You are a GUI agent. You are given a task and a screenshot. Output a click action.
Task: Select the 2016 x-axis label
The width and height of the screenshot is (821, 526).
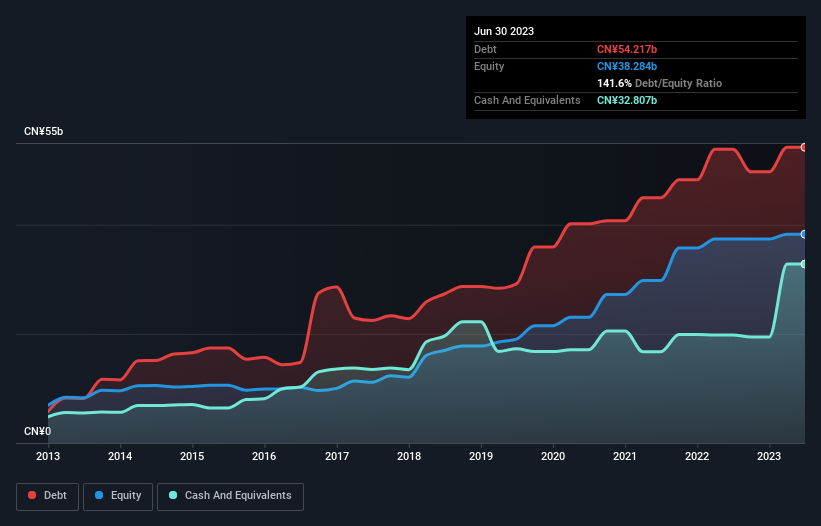coord(264,456)
